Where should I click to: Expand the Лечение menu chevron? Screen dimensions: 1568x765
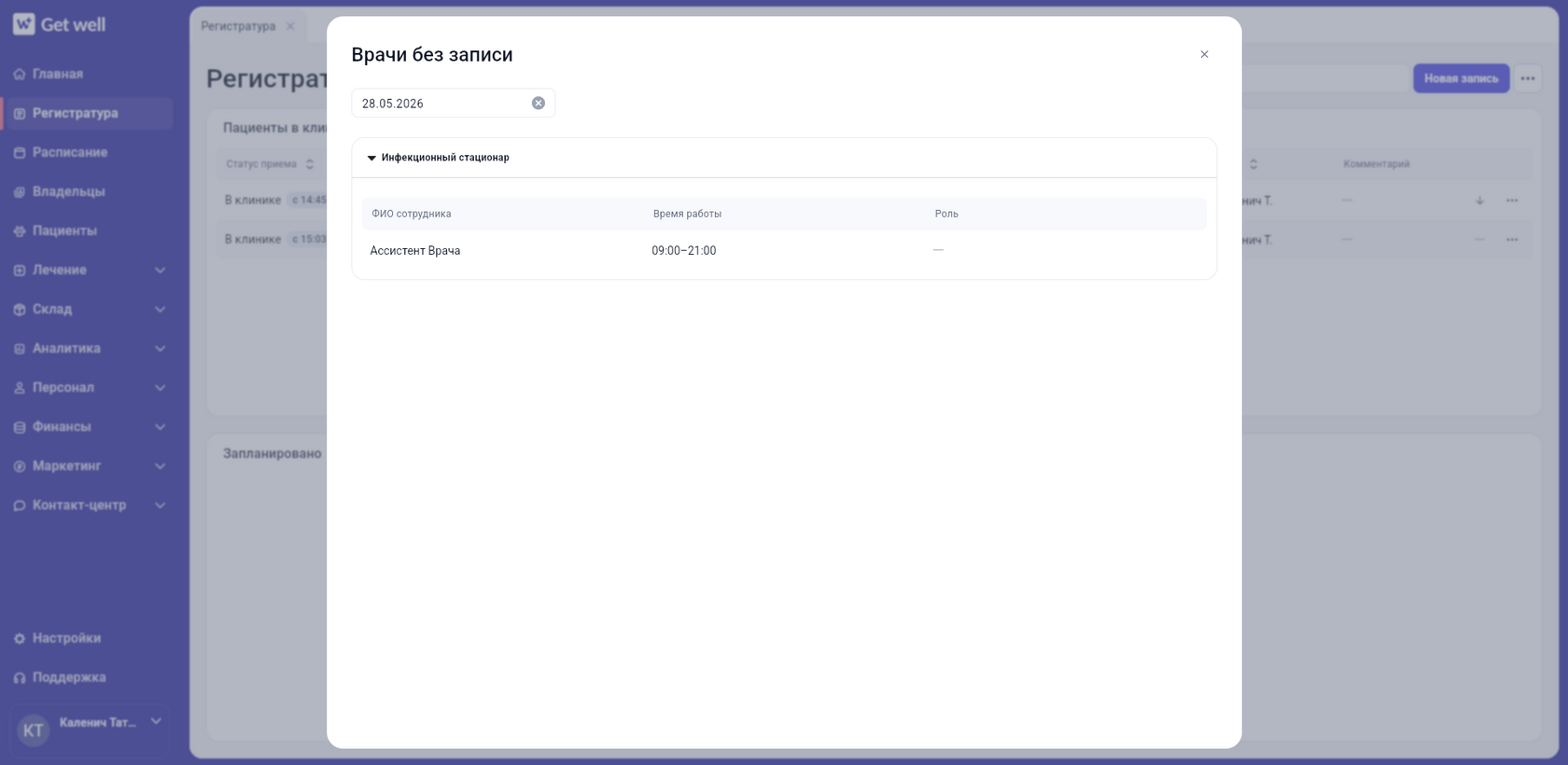(160, 270)
